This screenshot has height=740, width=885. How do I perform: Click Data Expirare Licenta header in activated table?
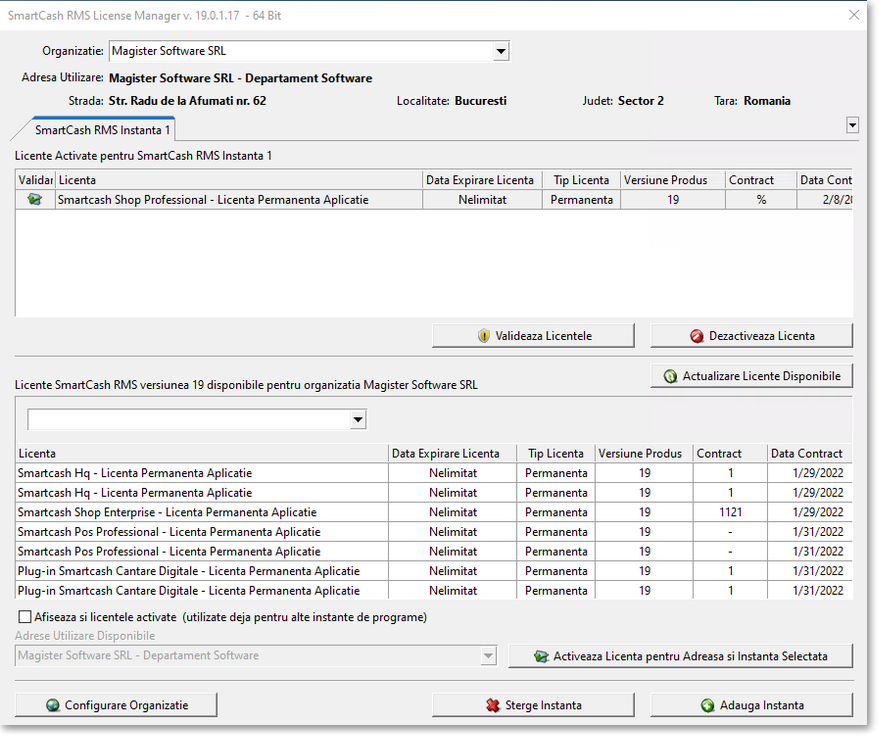482,181
